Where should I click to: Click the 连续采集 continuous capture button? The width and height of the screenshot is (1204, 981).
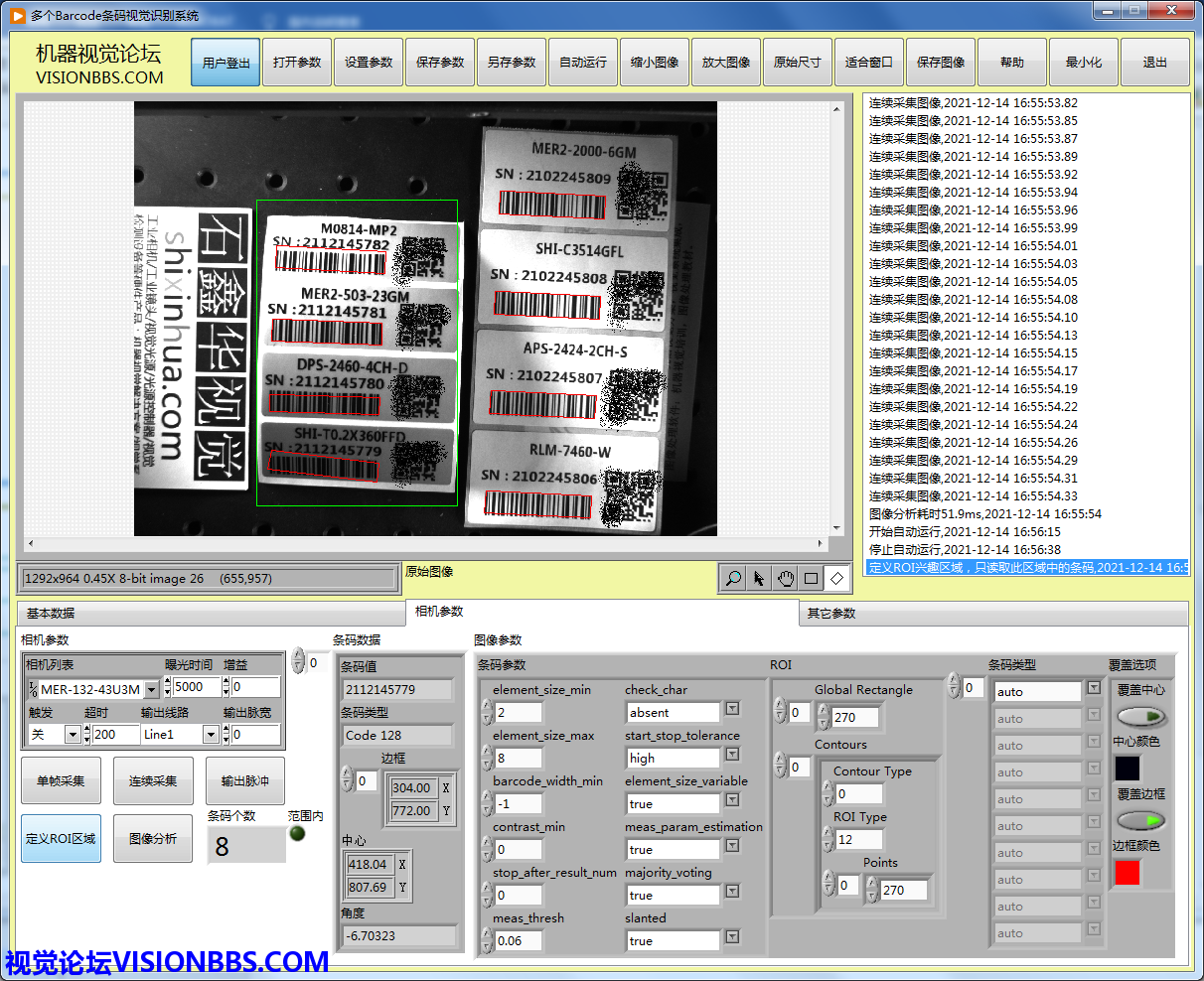click(x=153, y=781)
